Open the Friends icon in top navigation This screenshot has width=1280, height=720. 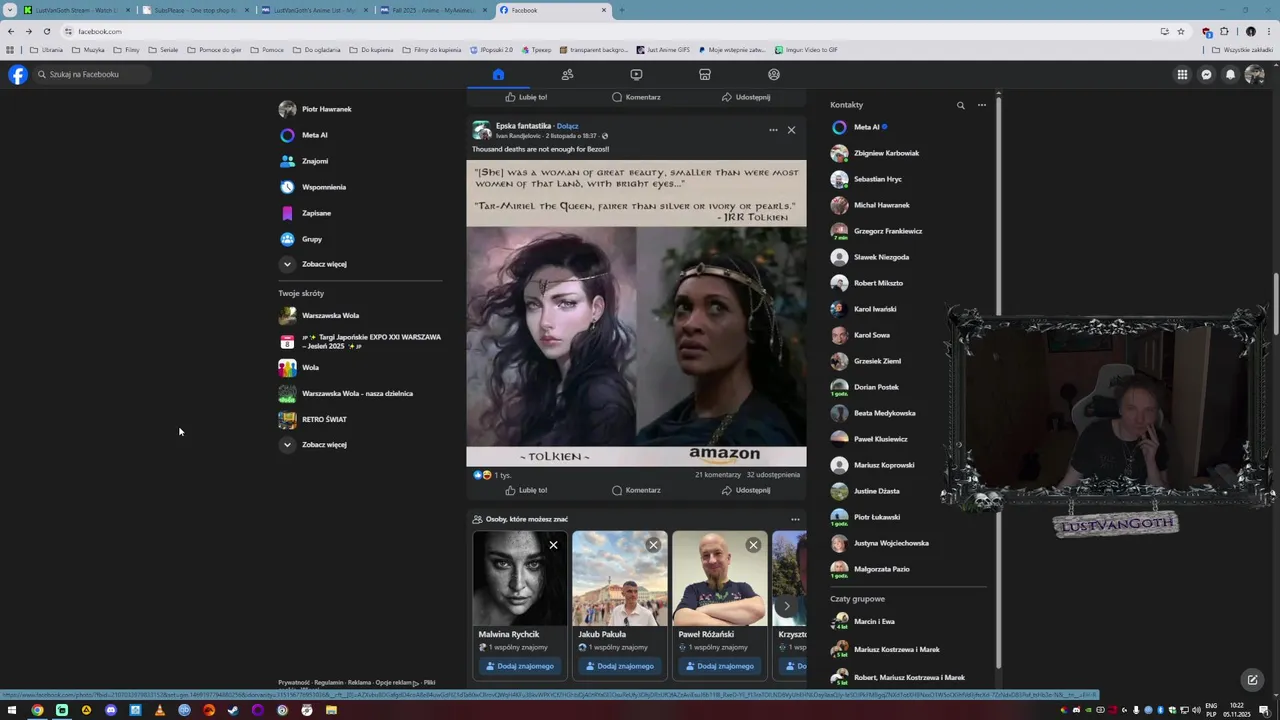pyautogui.click(x=567, y=74)
